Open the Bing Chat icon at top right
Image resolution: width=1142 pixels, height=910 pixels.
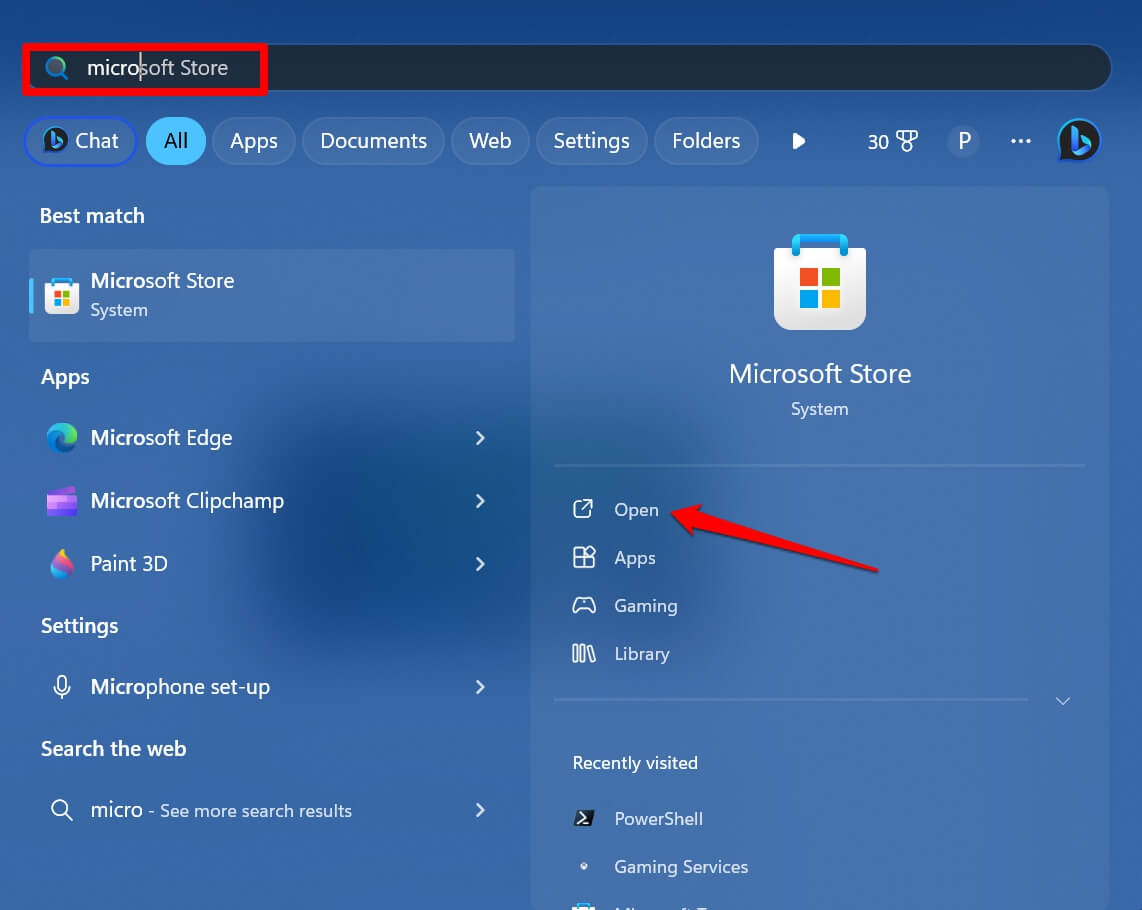[1078, 141]
